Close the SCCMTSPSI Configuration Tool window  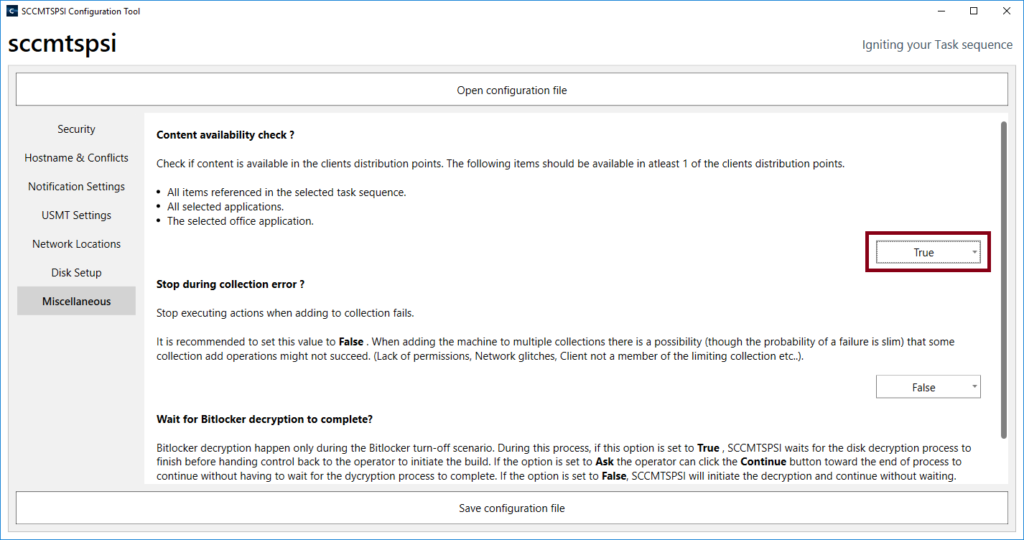[1006, 11]
